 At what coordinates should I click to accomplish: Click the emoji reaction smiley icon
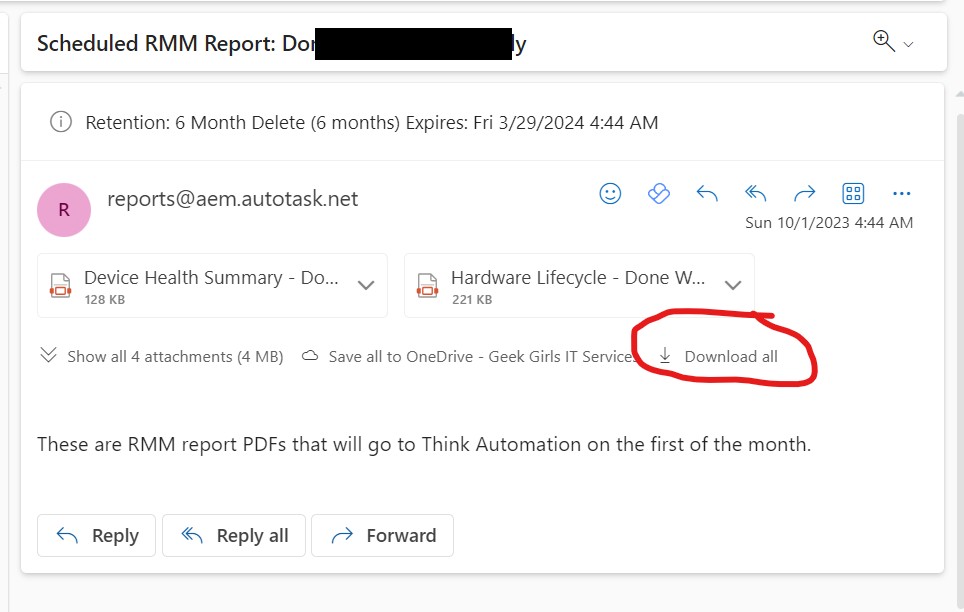[x=610, y=194]
